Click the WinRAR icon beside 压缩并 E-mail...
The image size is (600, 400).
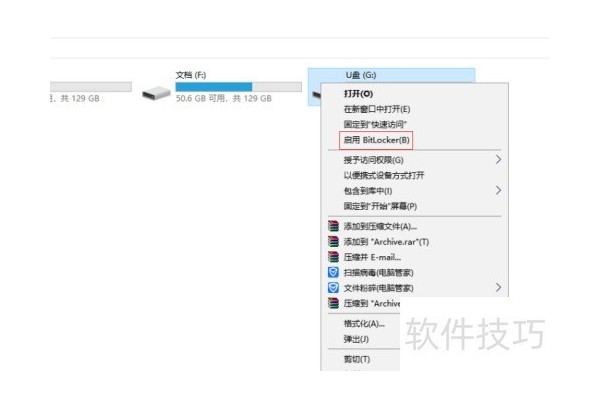click(x=333, y=257)
